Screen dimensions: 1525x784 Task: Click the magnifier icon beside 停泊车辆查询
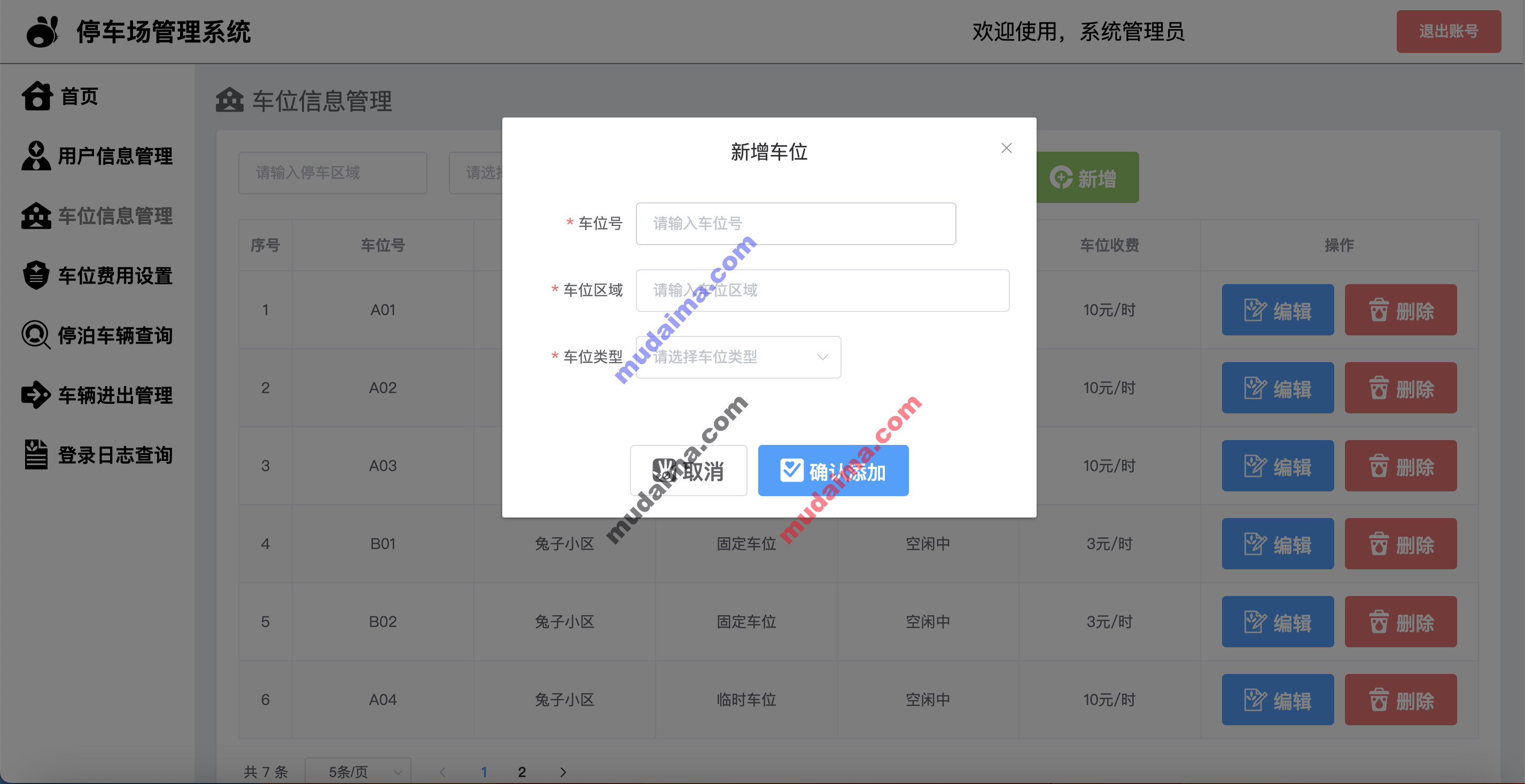[x=36, y=335]
